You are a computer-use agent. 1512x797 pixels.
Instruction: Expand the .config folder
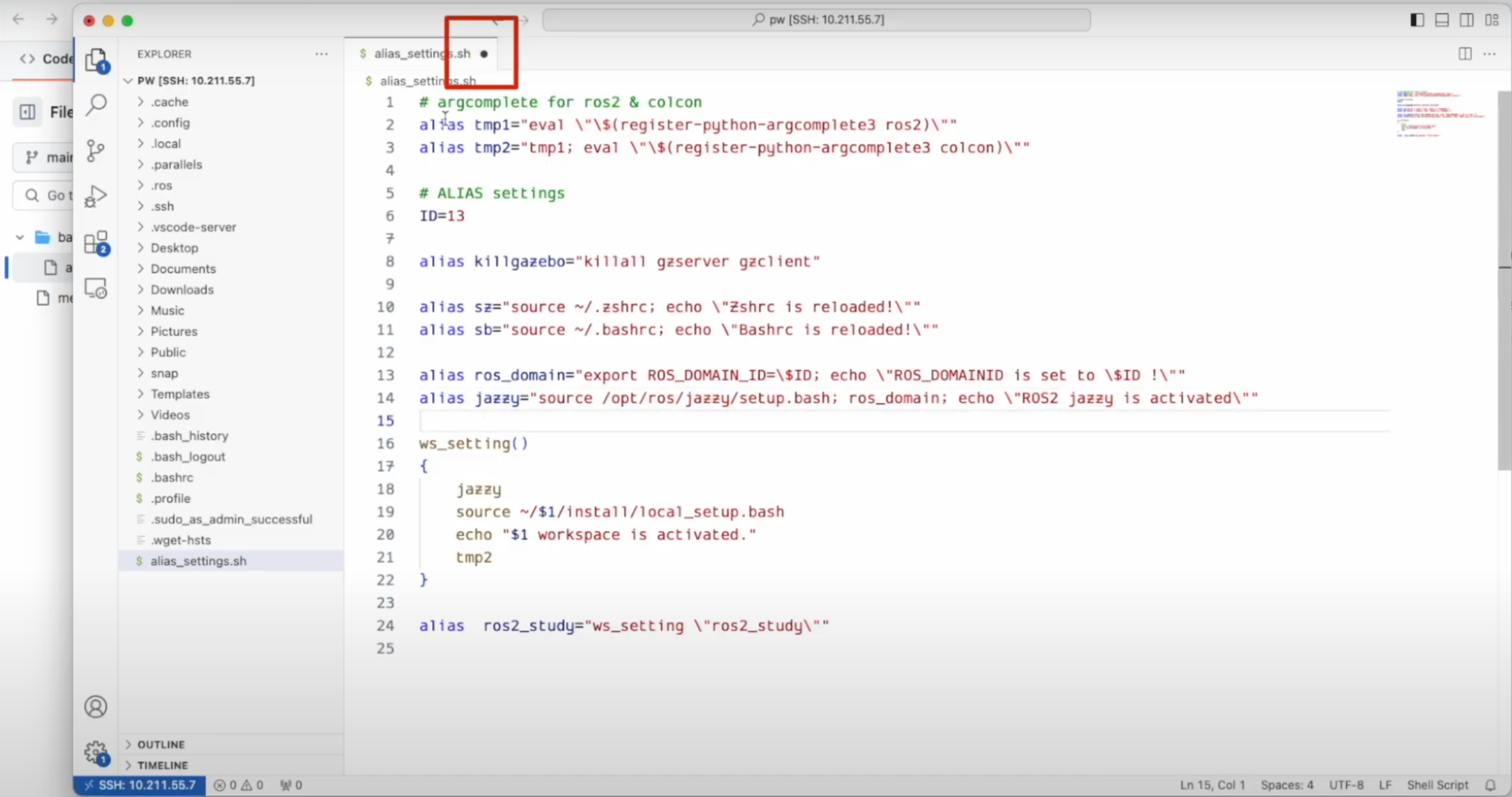point(170,123)
